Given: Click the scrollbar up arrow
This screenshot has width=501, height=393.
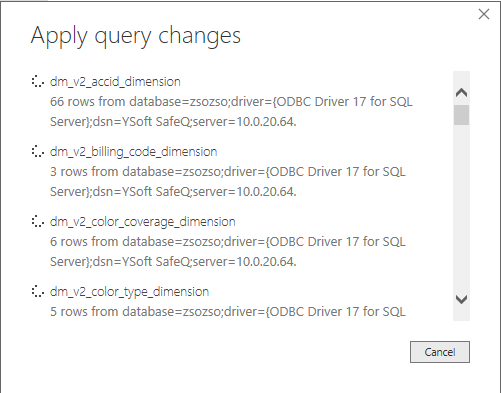Looking at the screenshot, I should [461, 93].
